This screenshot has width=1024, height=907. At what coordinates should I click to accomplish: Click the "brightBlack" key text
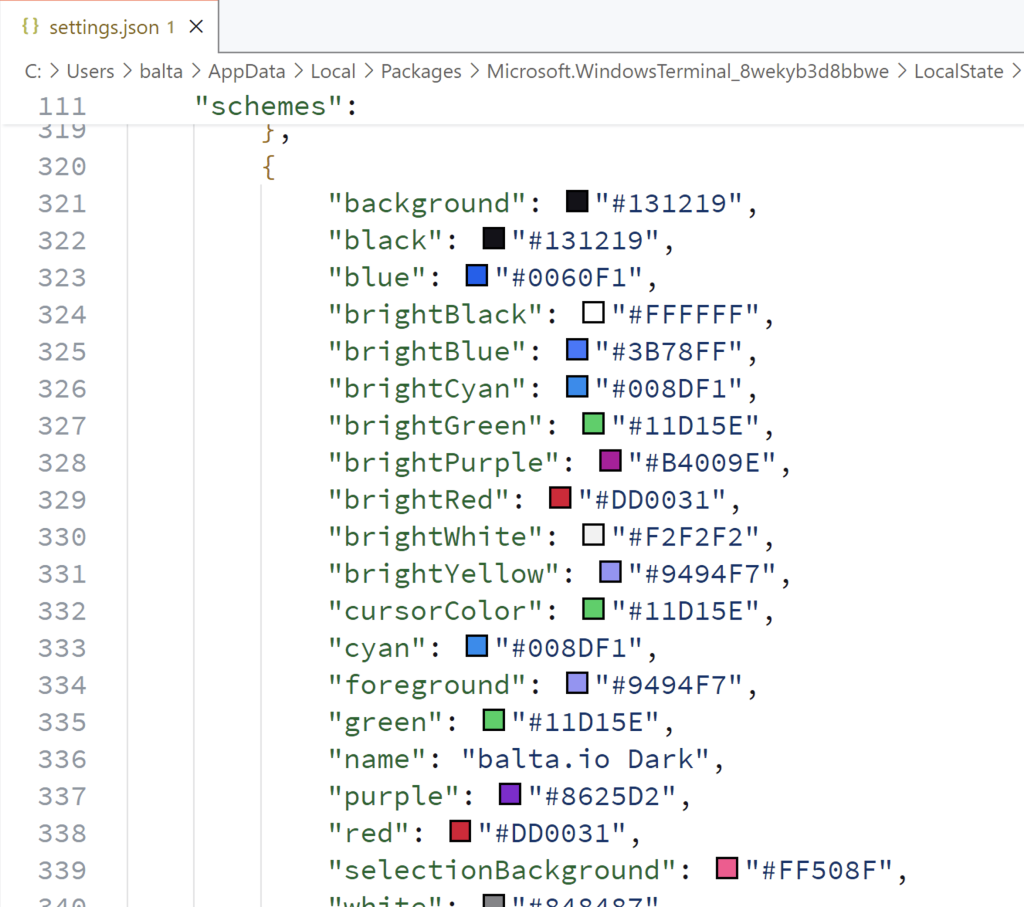pos(435,315)
